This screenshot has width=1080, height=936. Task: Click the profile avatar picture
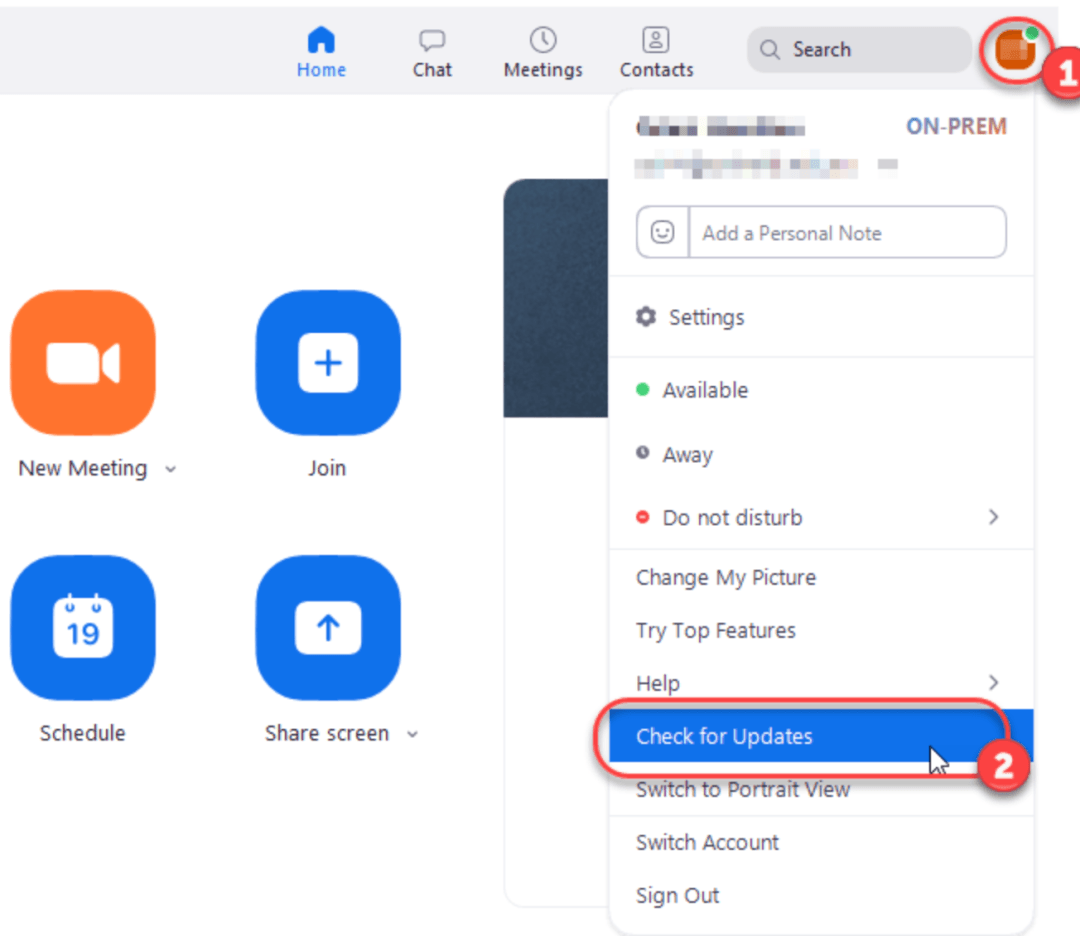1015,50
